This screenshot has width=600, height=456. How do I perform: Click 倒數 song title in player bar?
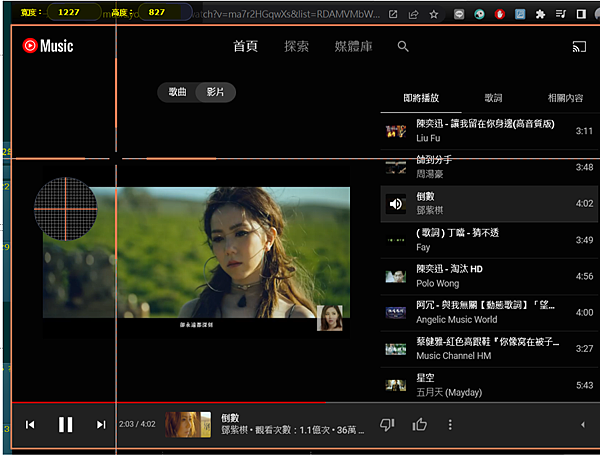coord(230,418)
